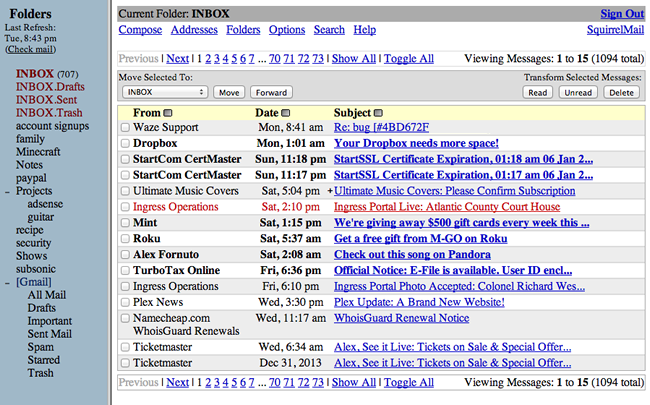650x405 pixels.
Task: Open "Your Dropbox needs more space!" email
Action: click(416, 143)
